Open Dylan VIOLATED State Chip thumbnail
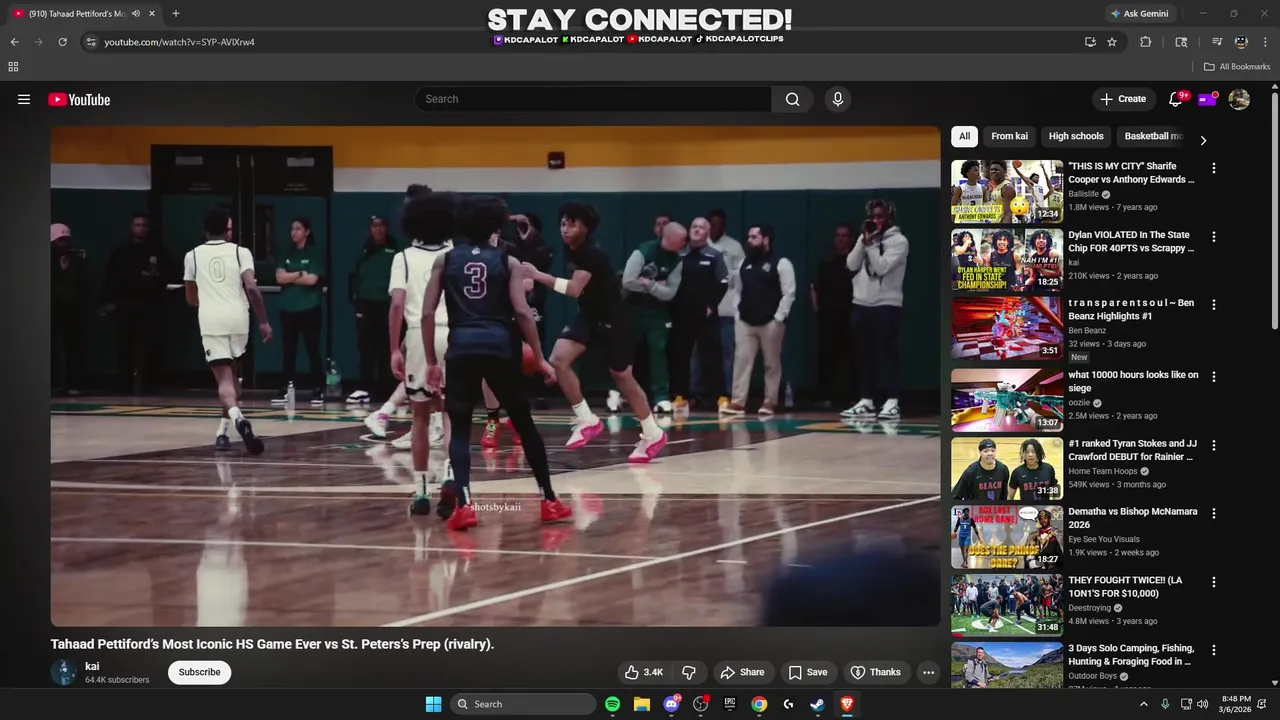 pyautogui.click(x=1007, y=260)
